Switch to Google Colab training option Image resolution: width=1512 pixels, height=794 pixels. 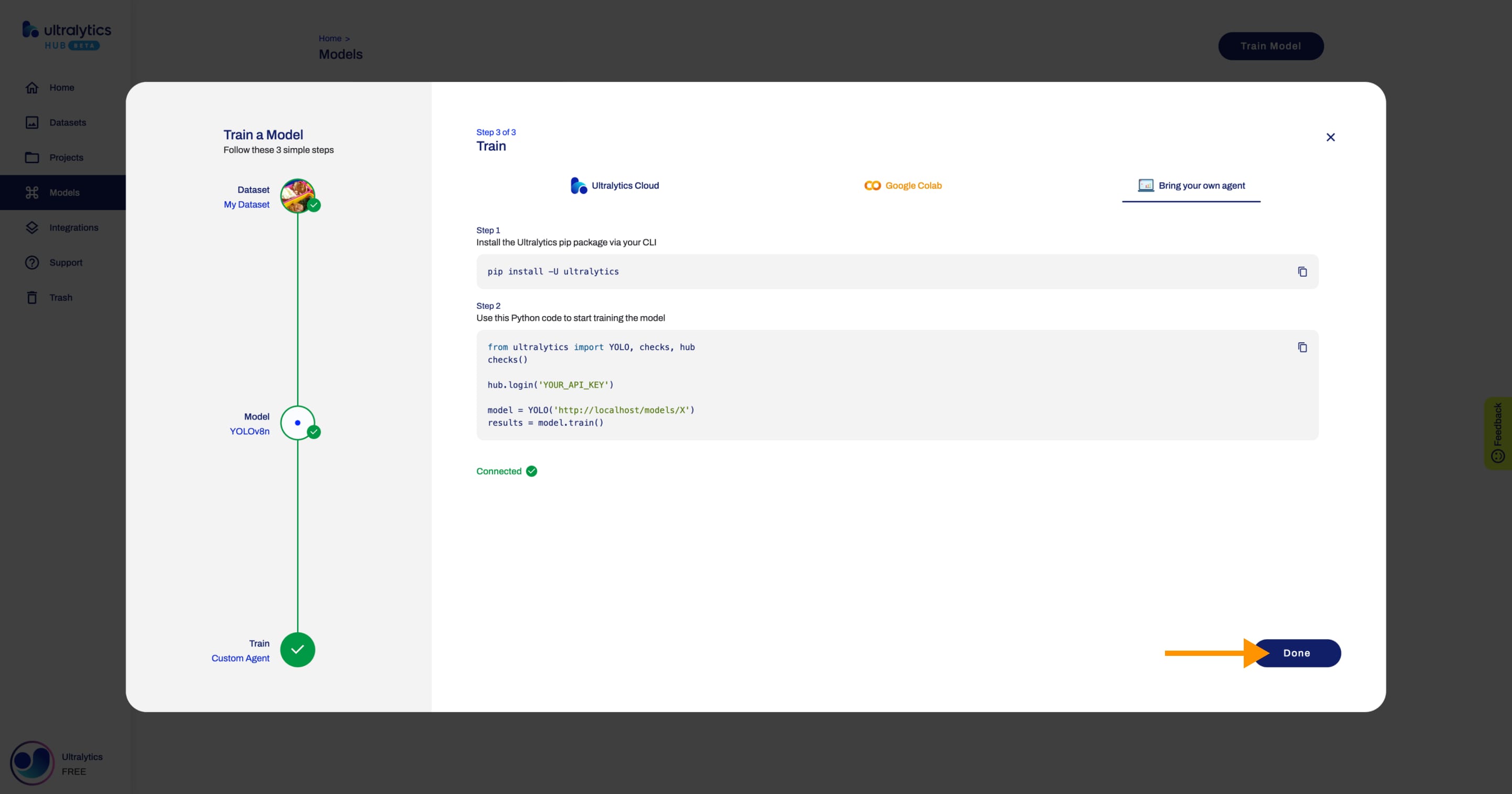tap(901, 185)
